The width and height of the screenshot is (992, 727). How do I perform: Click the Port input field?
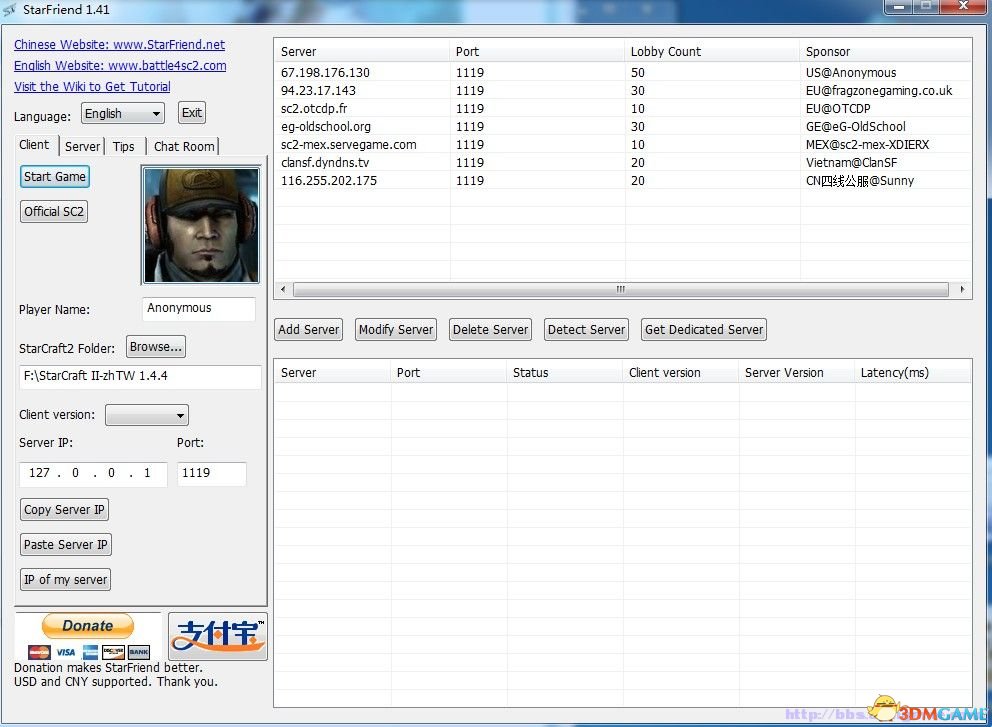pos(211,473)
